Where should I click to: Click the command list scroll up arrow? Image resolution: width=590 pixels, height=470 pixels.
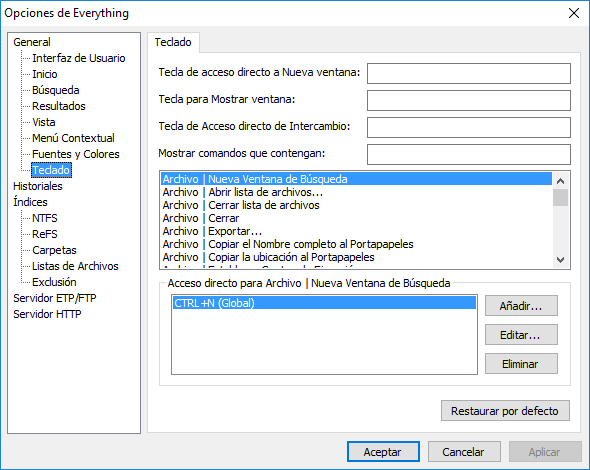(x=560, y=181)
